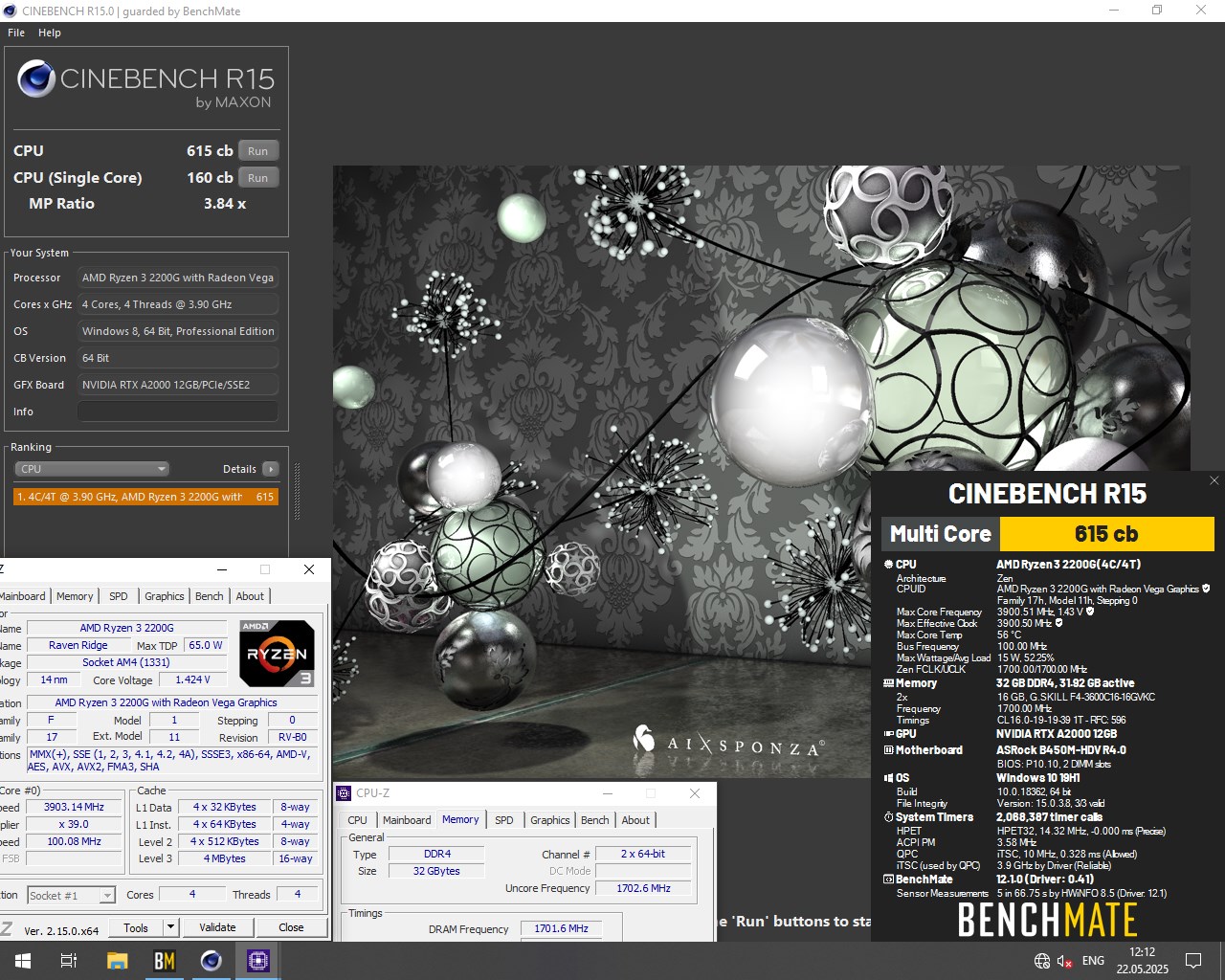The height and width of the screenshot is (980, 1225).
Task: Run the CPU multi-core benchmark
Action: pyautogui.click(x=258, y=151)
